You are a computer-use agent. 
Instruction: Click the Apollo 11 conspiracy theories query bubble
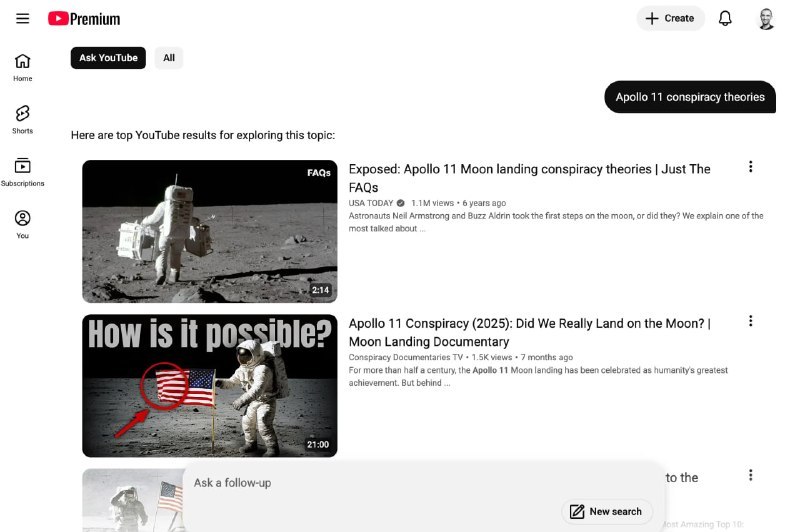click(690, 97)
